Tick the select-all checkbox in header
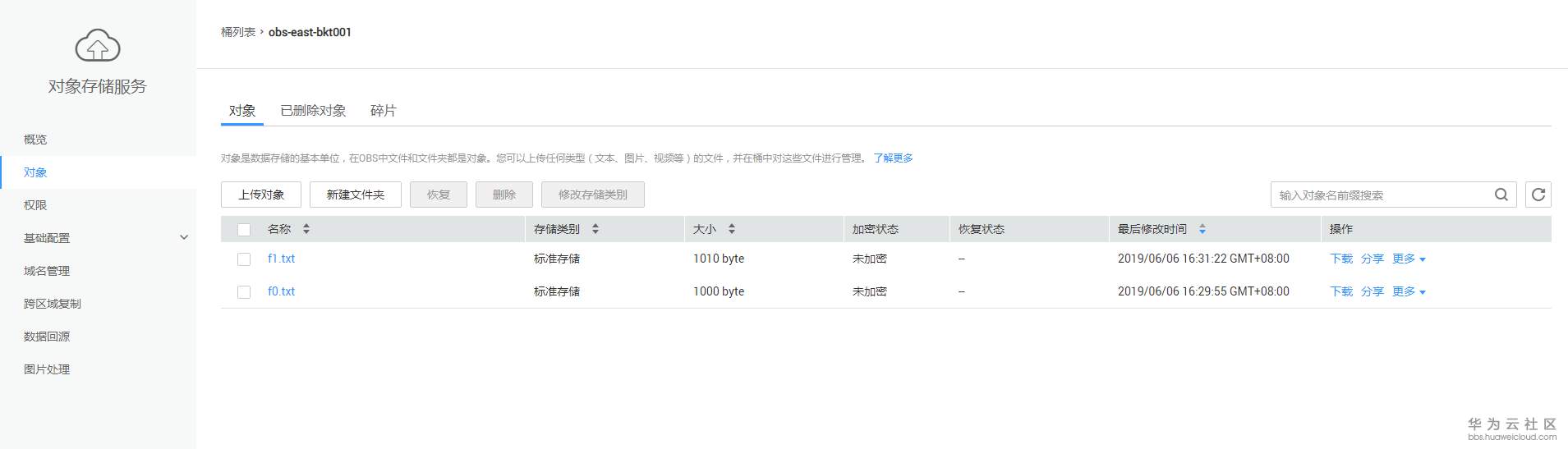This screenshot has width=1568, height=449. [244, 230]
